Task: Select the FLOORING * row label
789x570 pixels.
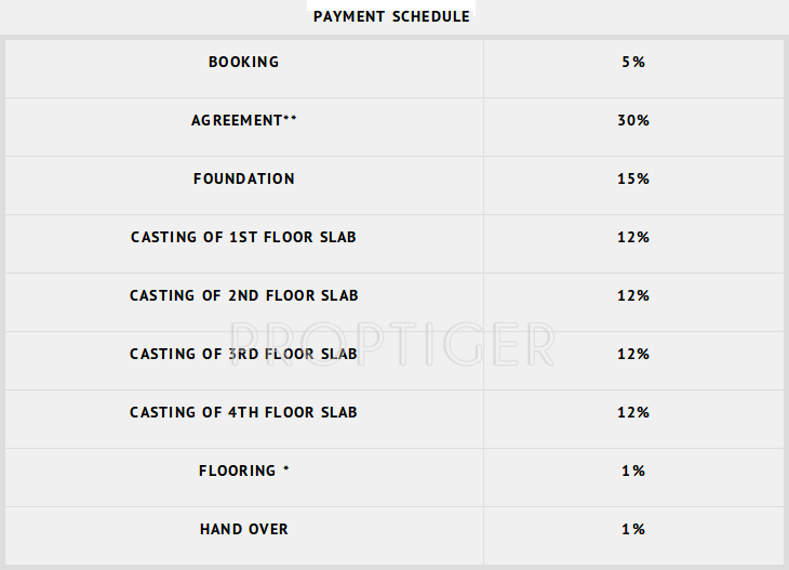Action: pyautogui.click(x=244, y=470)
